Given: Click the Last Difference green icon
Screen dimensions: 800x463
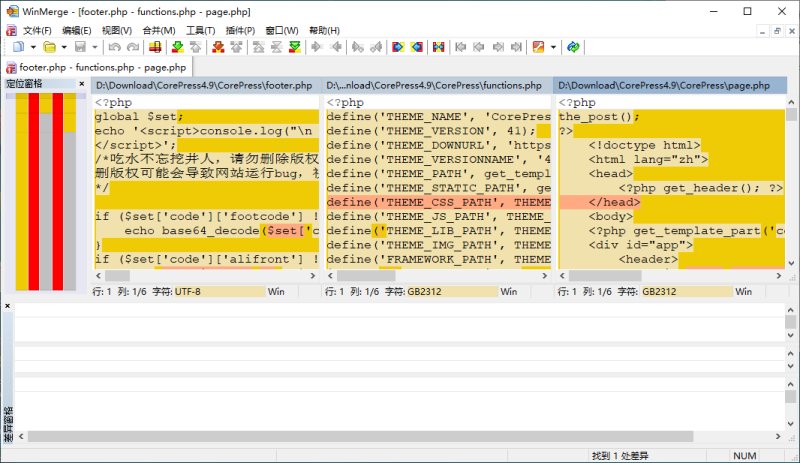Looking at the screenshot, I should (294, 47).
